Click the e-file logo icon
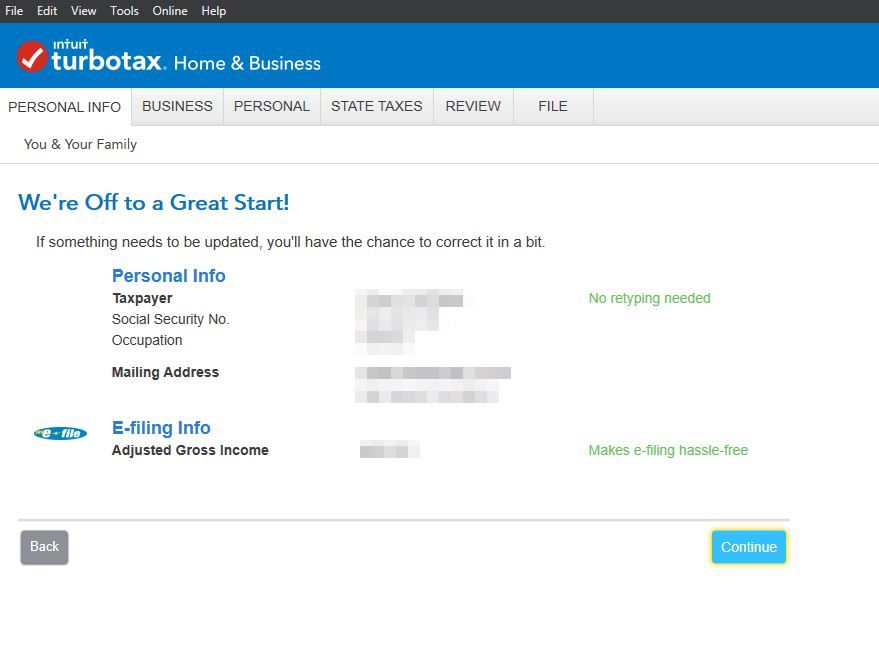Viewport: 879px width, 662px height. click(61, 433)
